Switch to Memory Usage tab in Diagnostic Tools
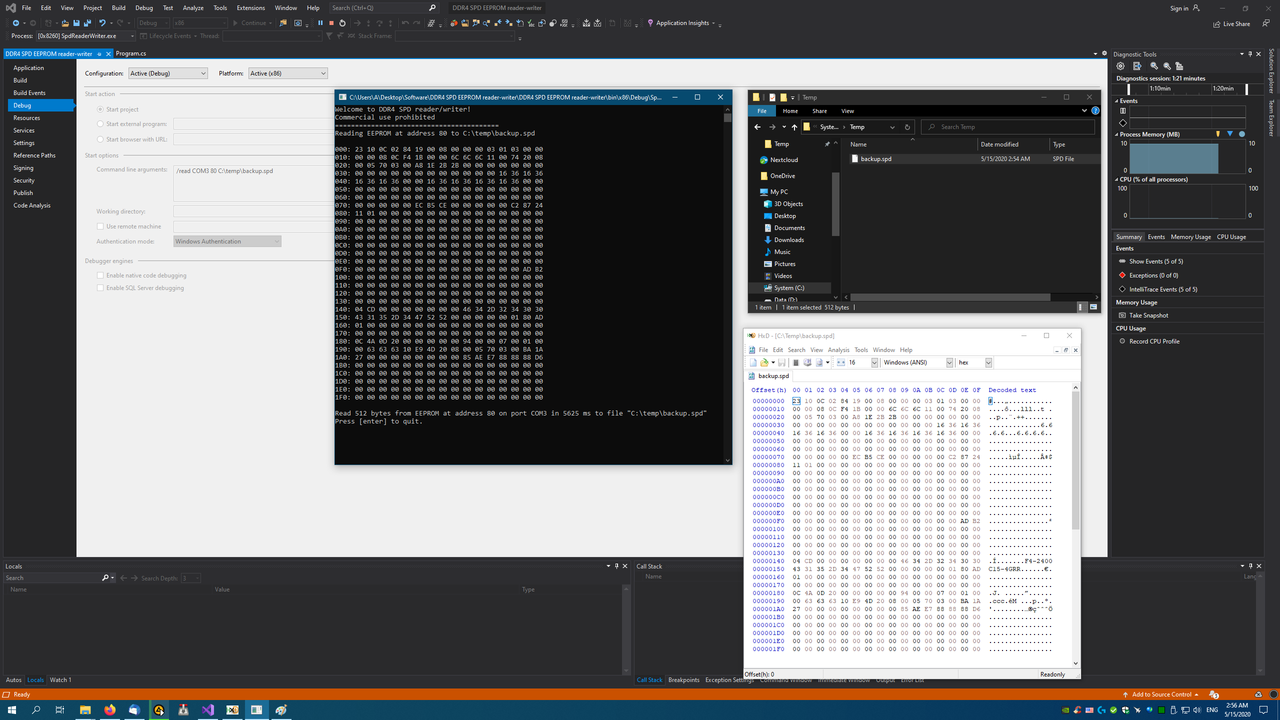This screenshot has width=1280, height=720. 1191,237
